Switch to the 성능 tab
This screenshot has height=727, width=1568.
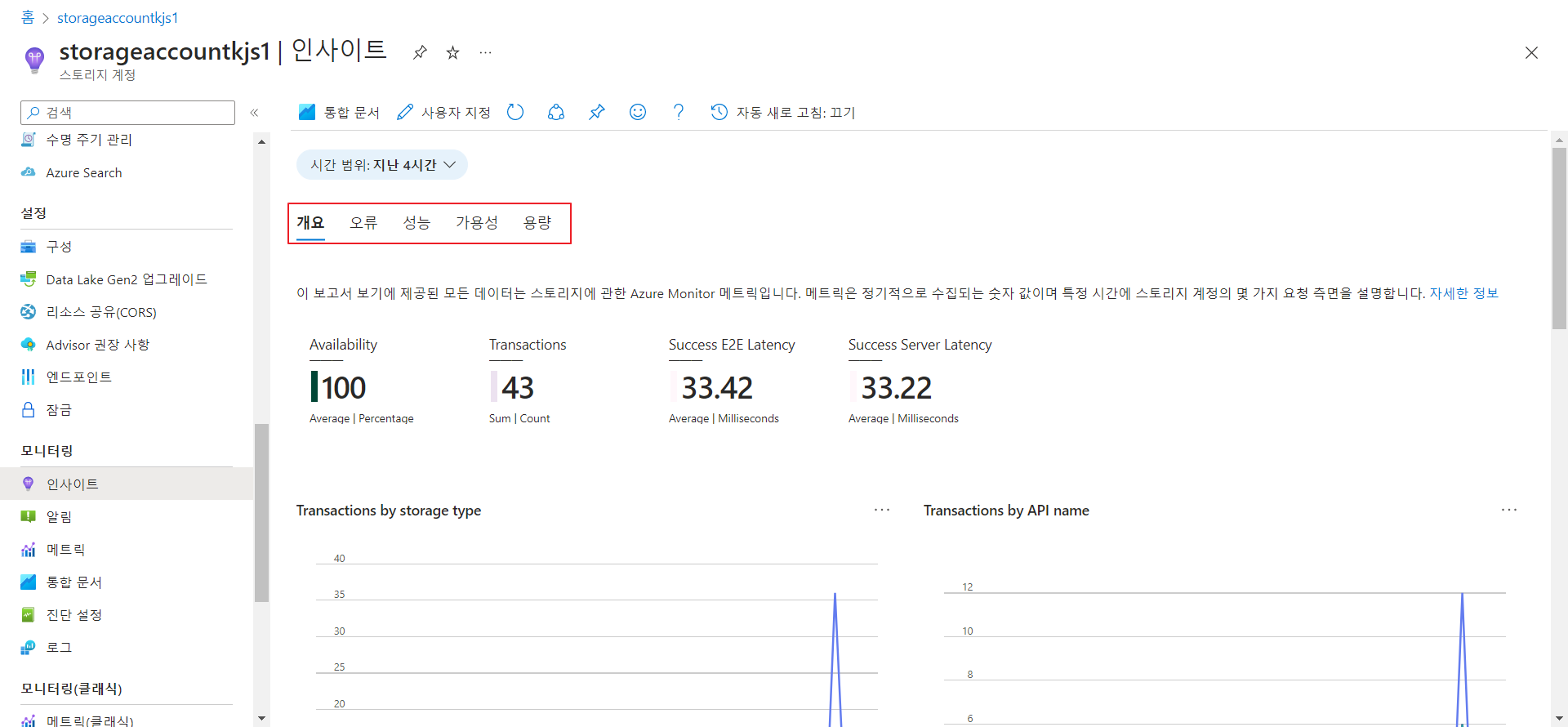coord(416,222)
